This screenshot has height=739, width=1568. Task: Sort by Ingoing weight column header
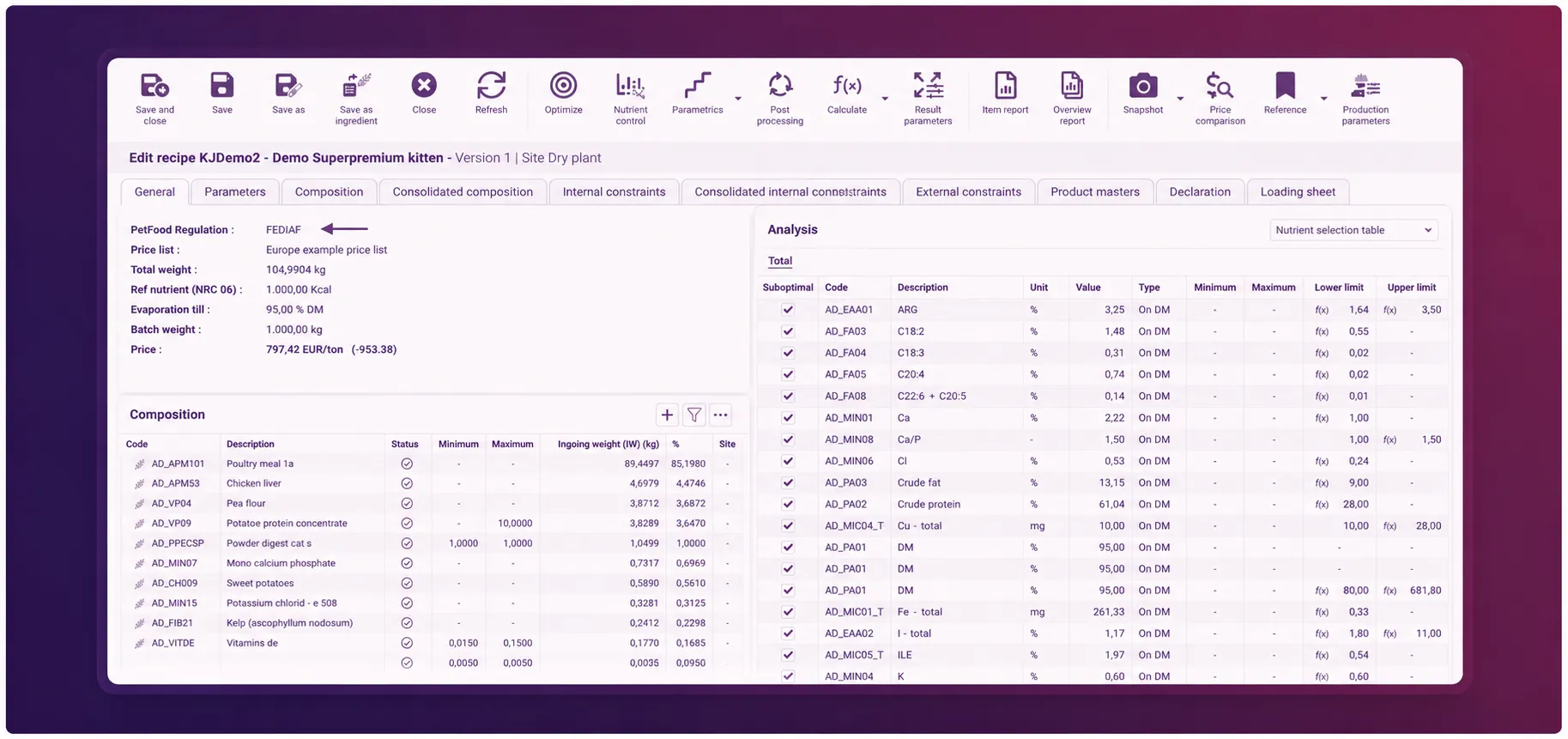(x=608, y=445)
